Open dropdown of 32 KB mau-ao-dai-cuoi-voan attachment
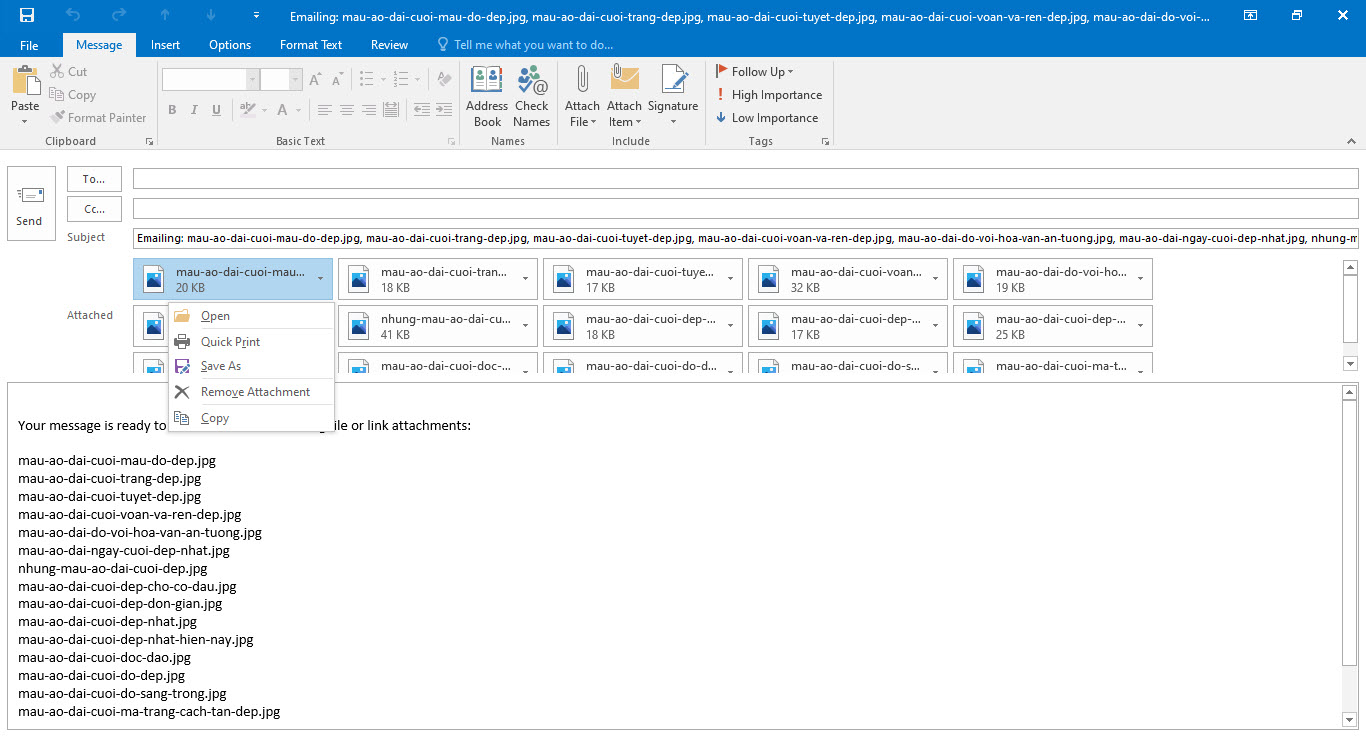Viewport: 1366px width, 738px height. coord(936,279)
